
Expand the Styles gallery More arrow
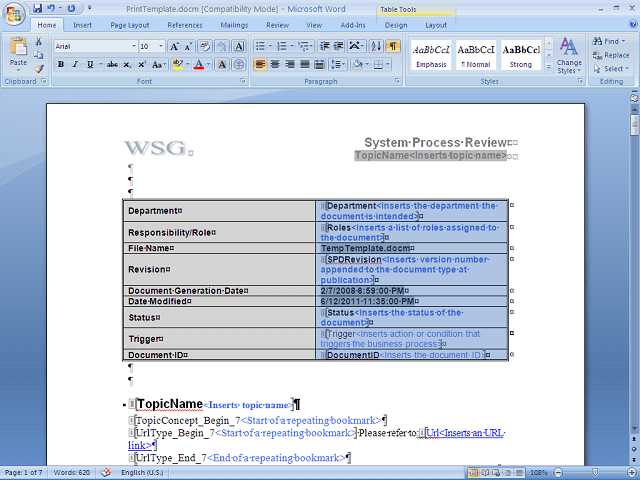pyautogui.click(x=549, y=67)
